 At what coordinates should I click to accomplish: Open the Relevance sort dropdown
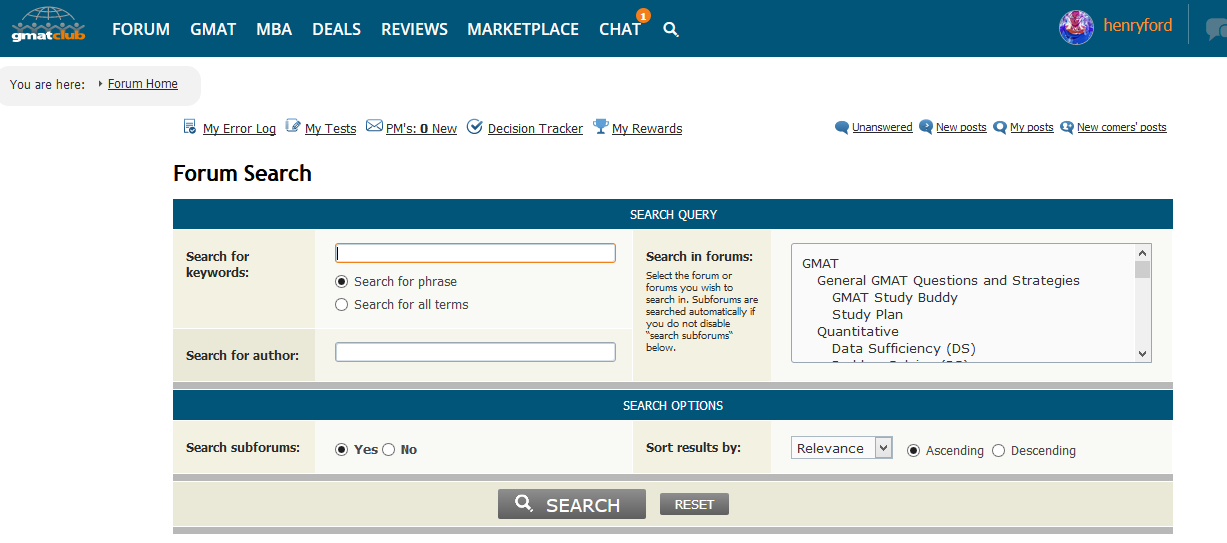click(x=841, y=448)
